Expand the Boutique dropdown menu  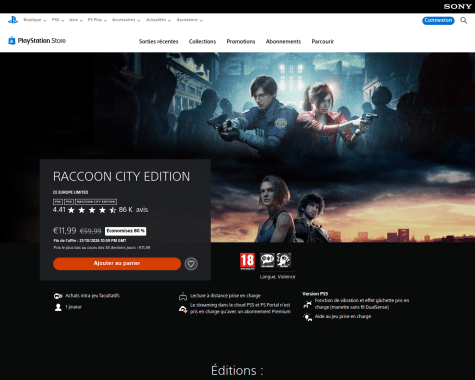coord(35,20)
